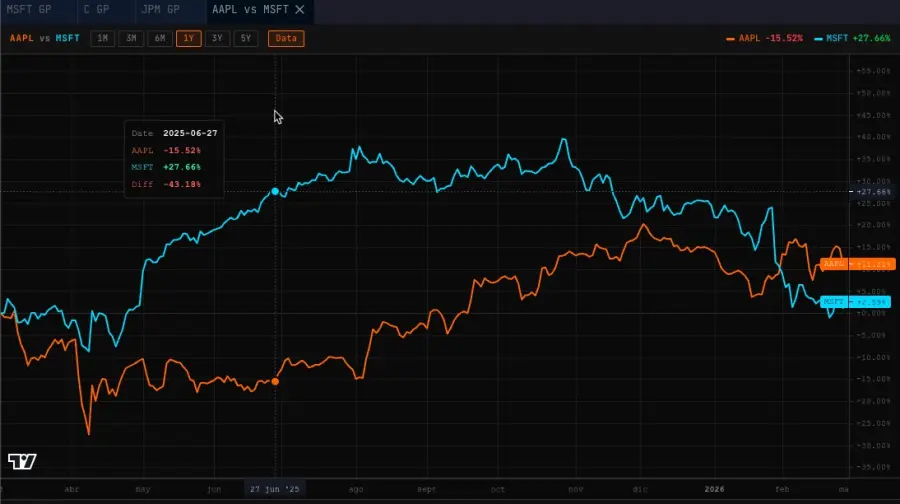Viewport: 900px width, 504px height.
Task: Click the TradingView logo icon
Action: pyautogui.click(x=22, y=461)
